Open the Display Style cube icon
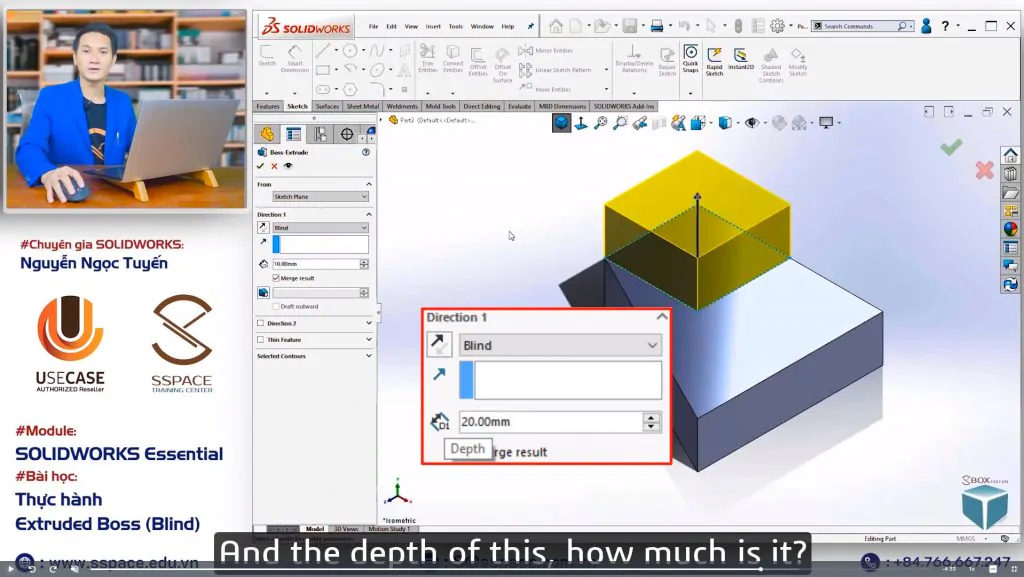Screen dimensions: 1024x577 [x=725, y=123]
